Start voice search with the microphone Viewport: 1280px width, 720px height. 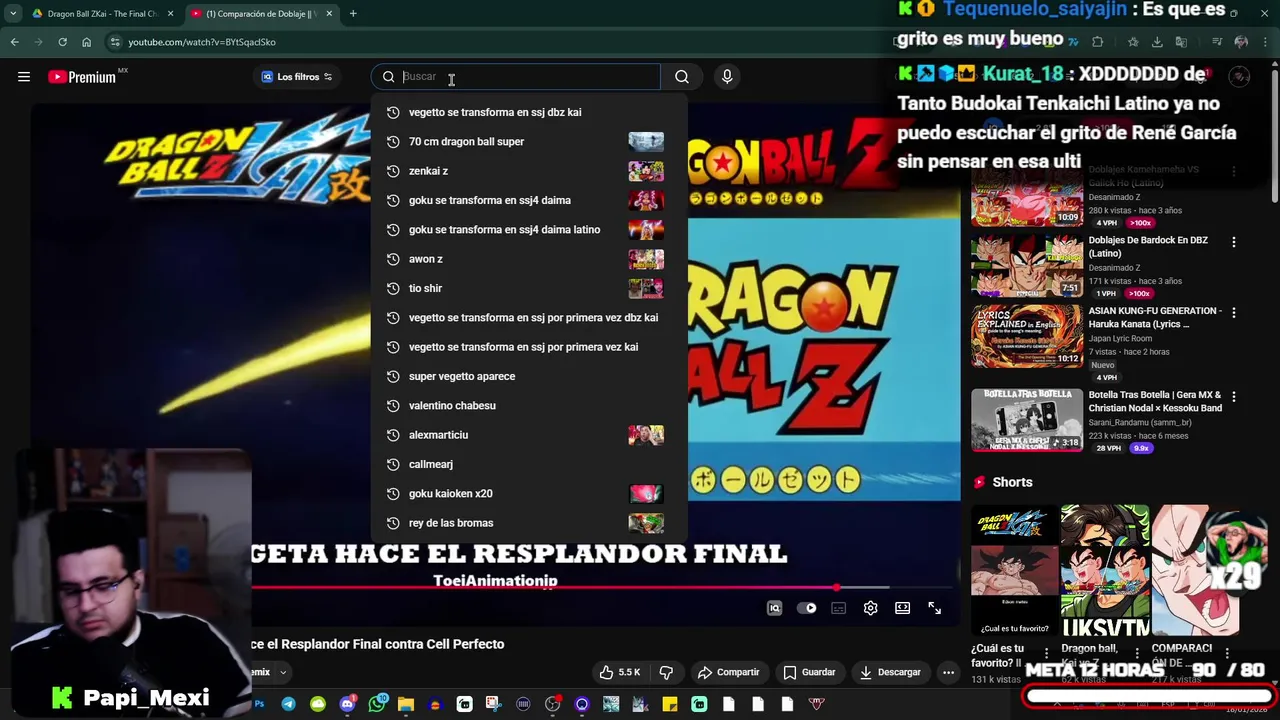coord(727,77)
